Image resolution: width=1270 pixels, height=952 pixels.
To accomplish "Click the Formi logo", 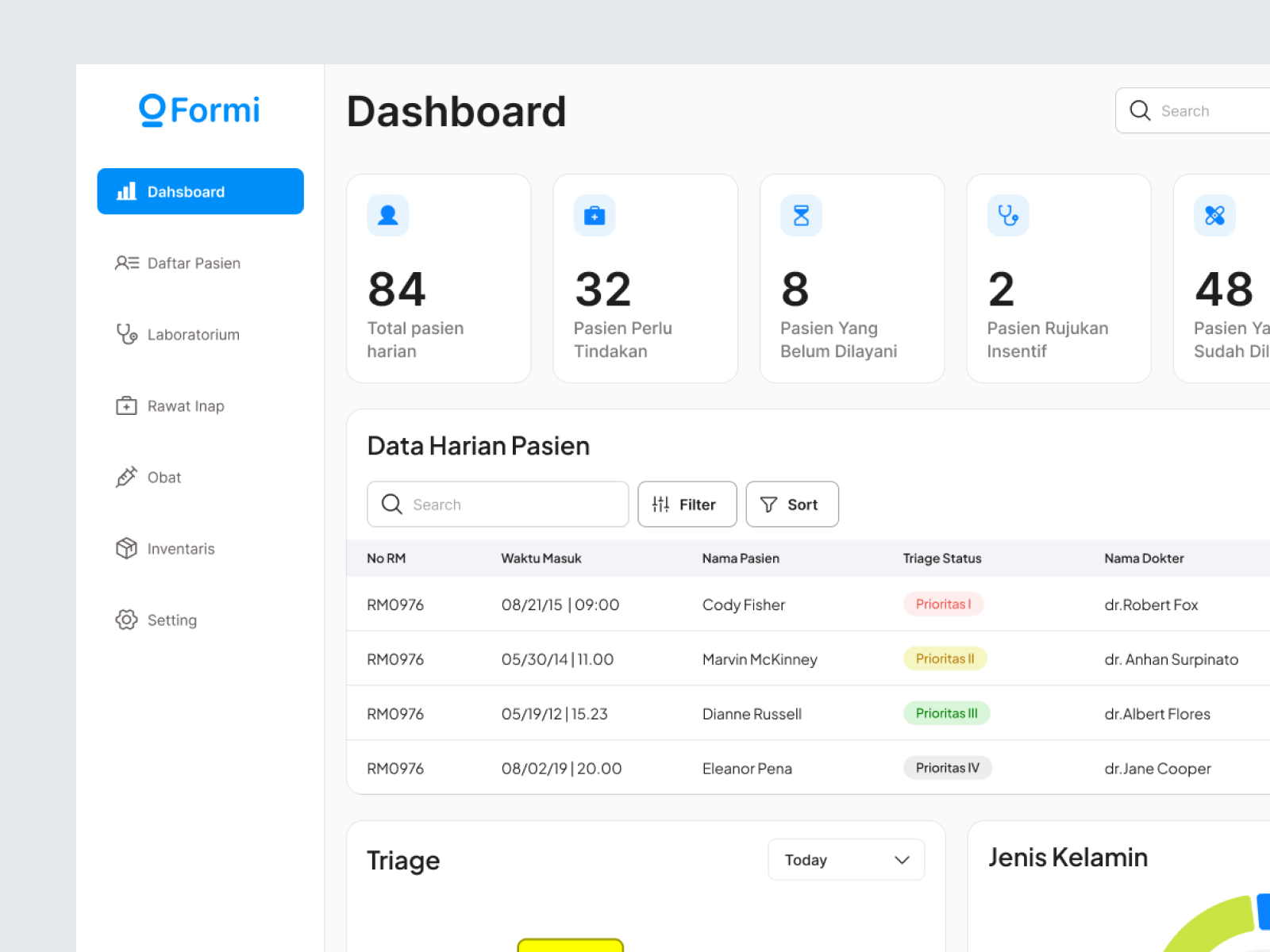I will (x=198, y=110).
